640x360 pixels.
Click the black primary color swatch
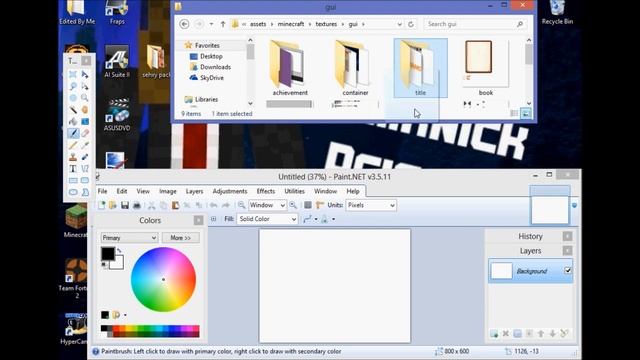click(x=108, y=253)
